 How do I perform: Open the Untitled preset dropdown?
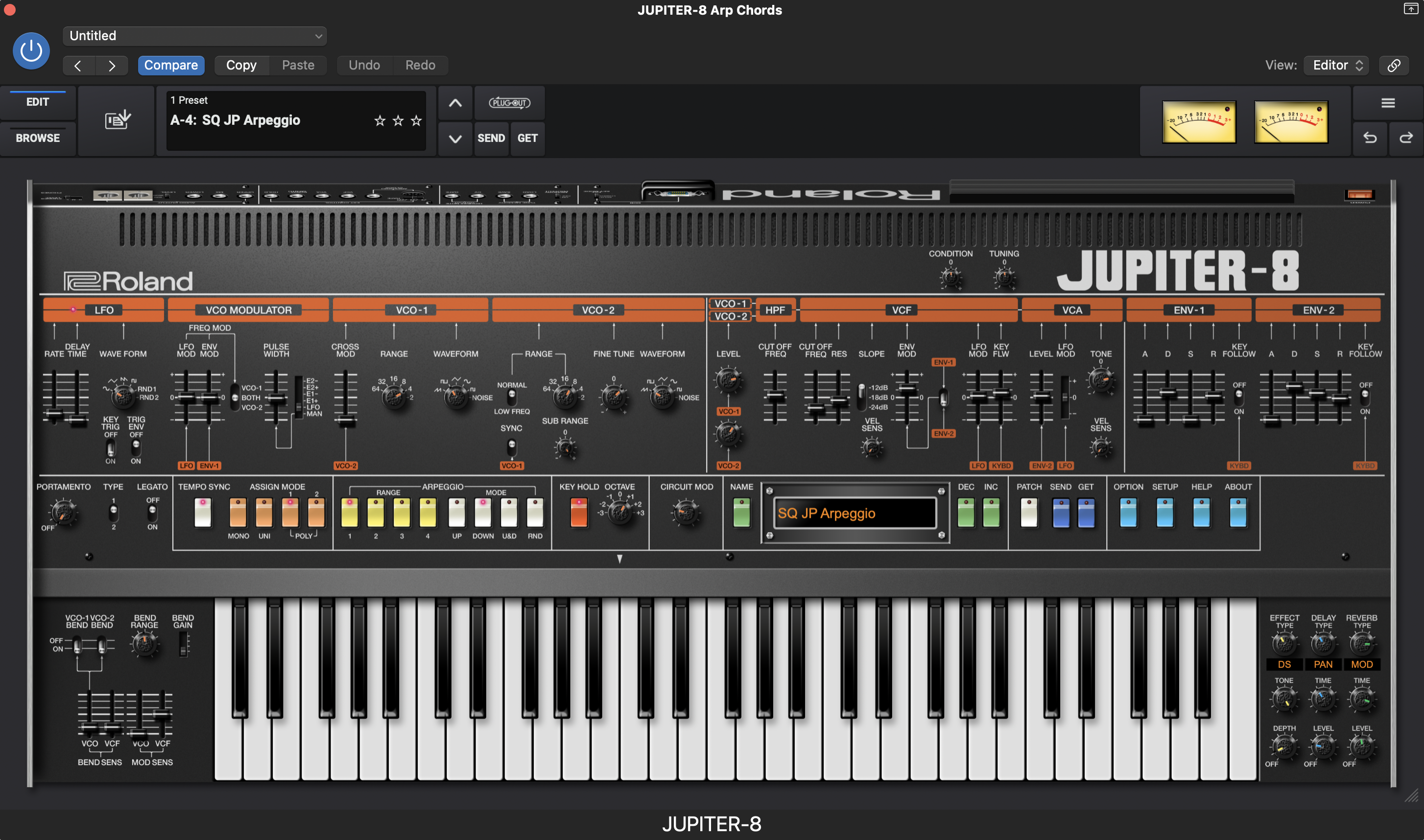point(195,36)
